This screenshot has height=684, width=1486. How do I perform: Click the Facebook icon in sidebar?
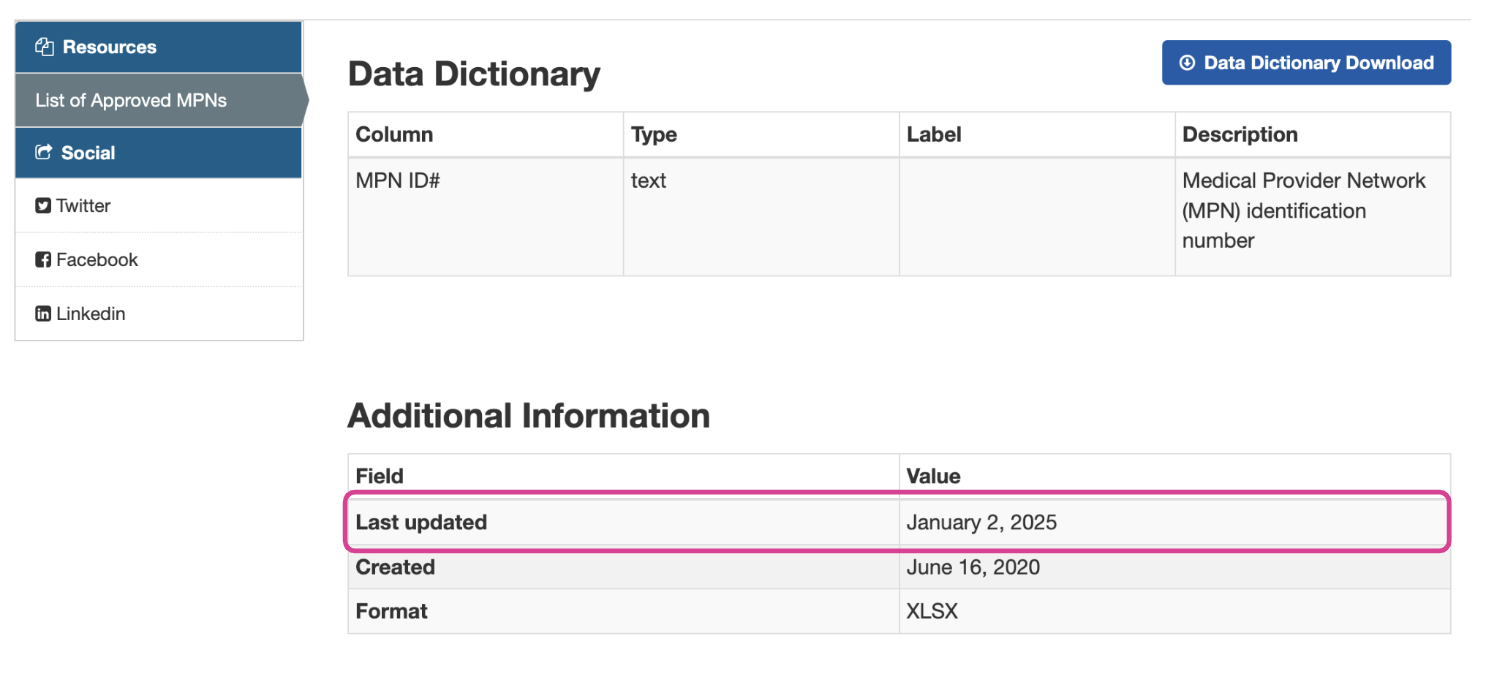coord(43,260)
